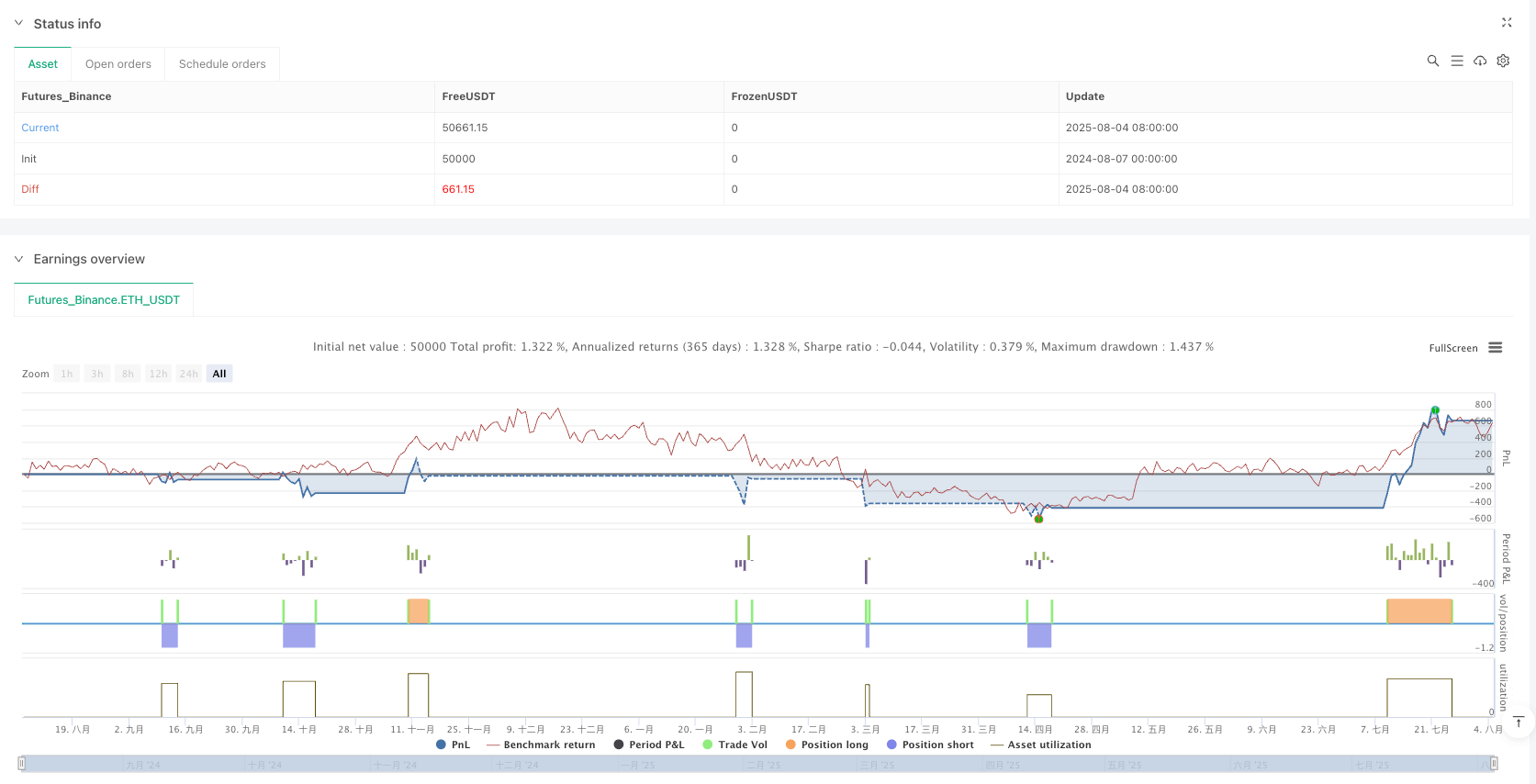Select the All zoom range
This screenshot has width=1536, height=784.
(219, 374)
